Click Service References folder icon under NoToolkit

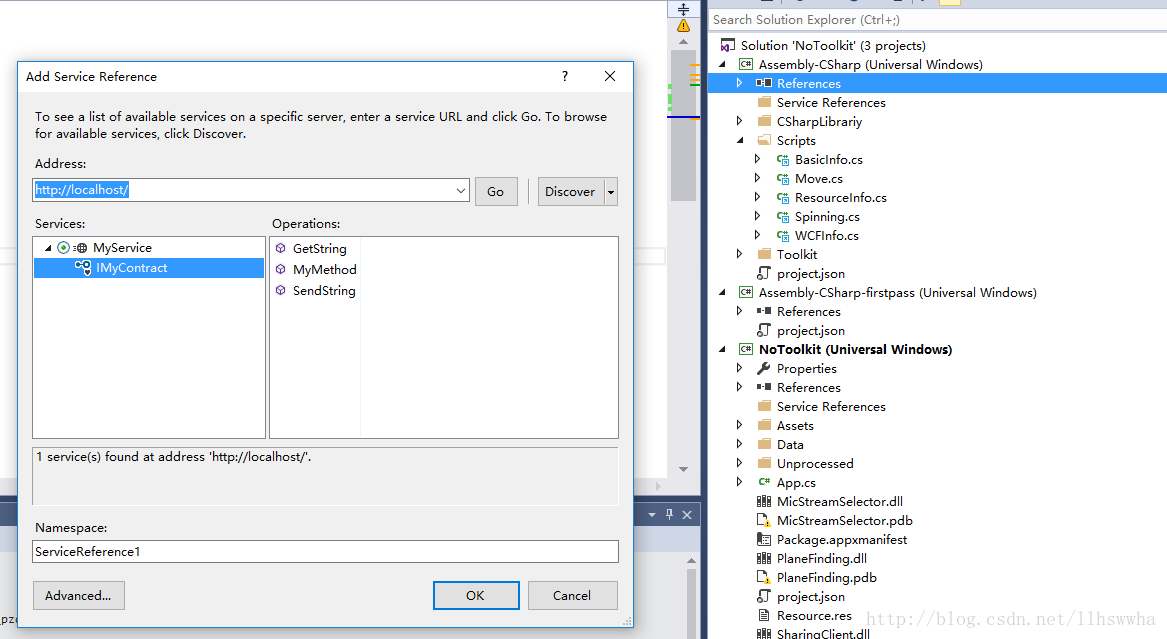coord(764,406)
